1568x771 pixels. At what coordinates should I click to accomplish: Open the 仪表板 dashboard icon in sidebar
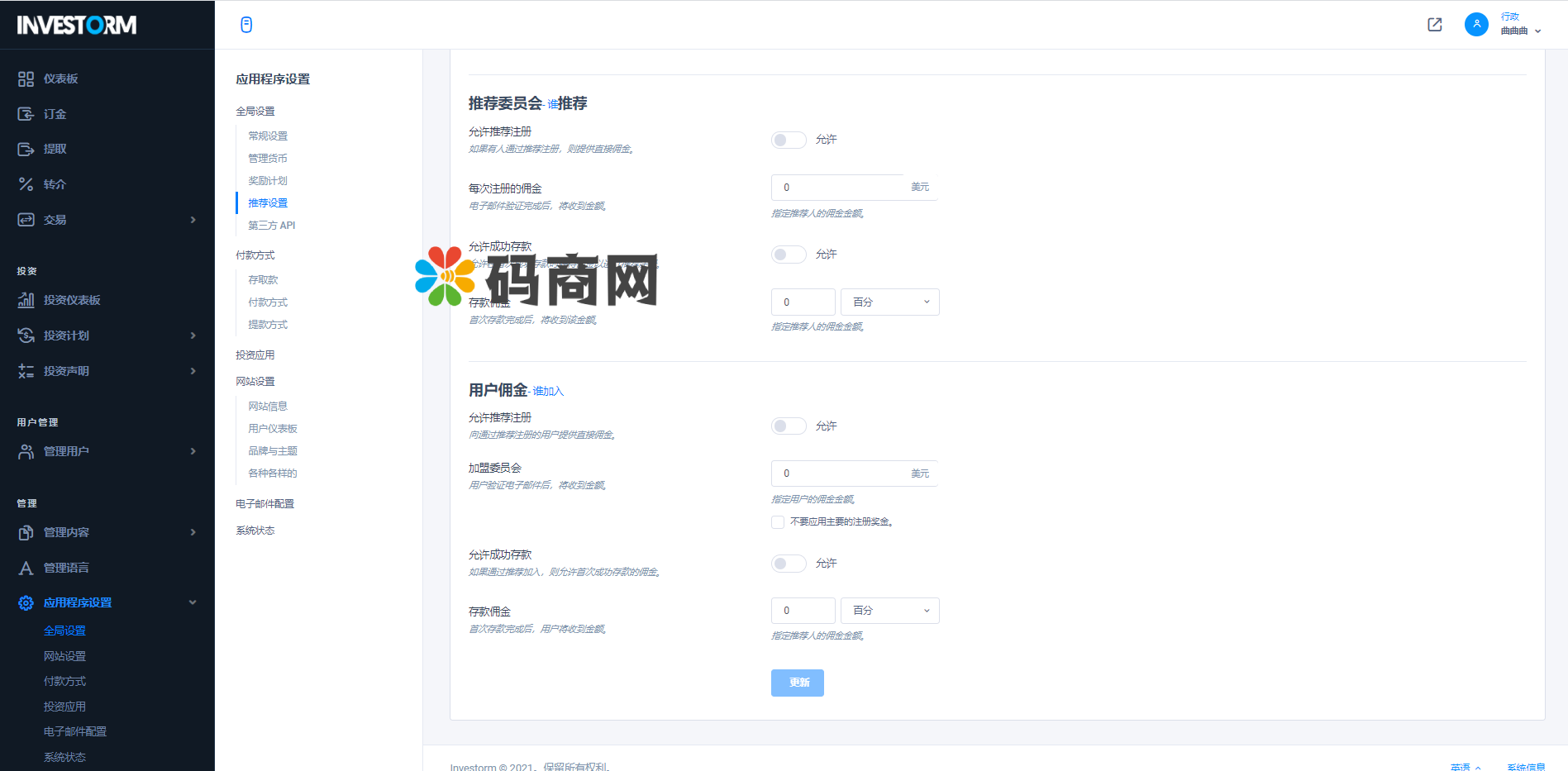pos(26,79)
